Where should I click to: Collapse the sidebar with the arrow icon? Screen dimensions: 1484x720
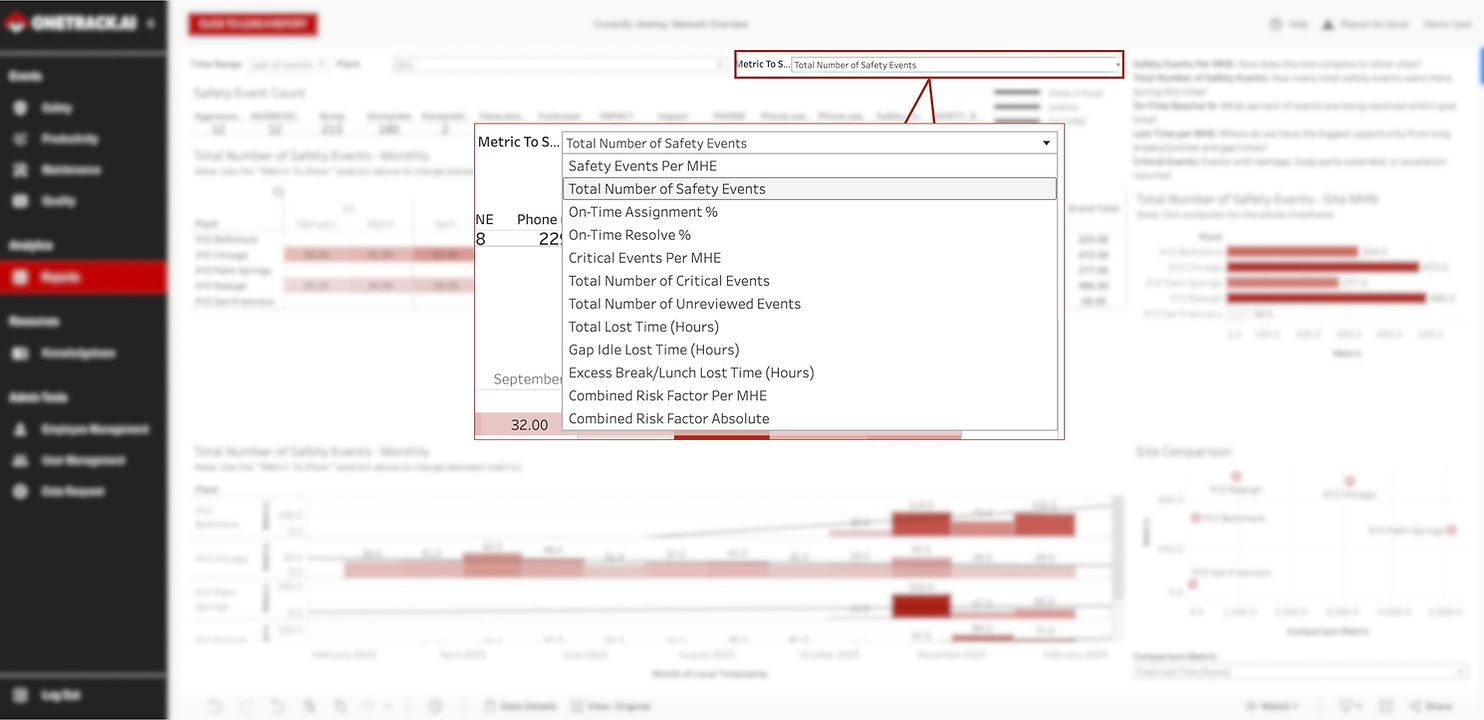pyautogui.click(x=151, y=24)
